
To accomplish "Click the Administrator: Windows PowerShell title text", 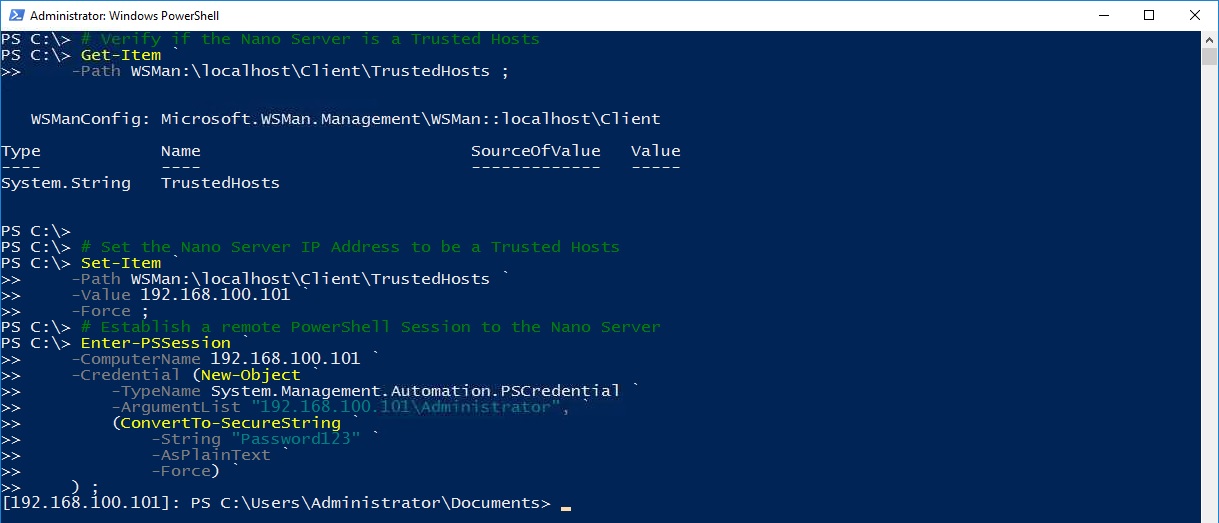I will click(125, 16).
